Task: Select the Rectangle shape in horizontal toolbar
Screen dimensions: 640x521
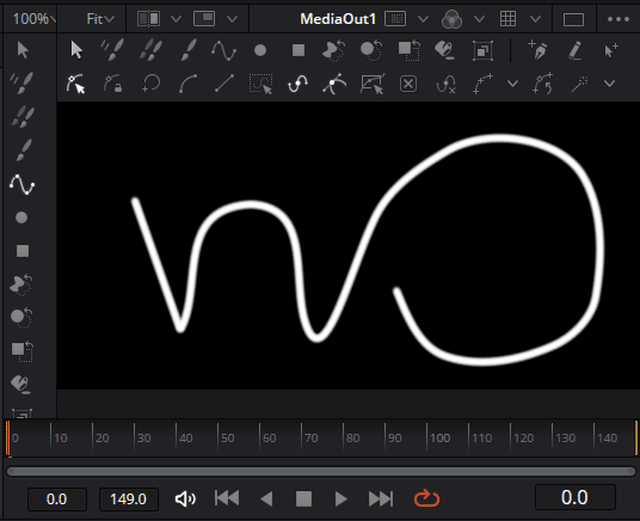Action: click(298, 50)
